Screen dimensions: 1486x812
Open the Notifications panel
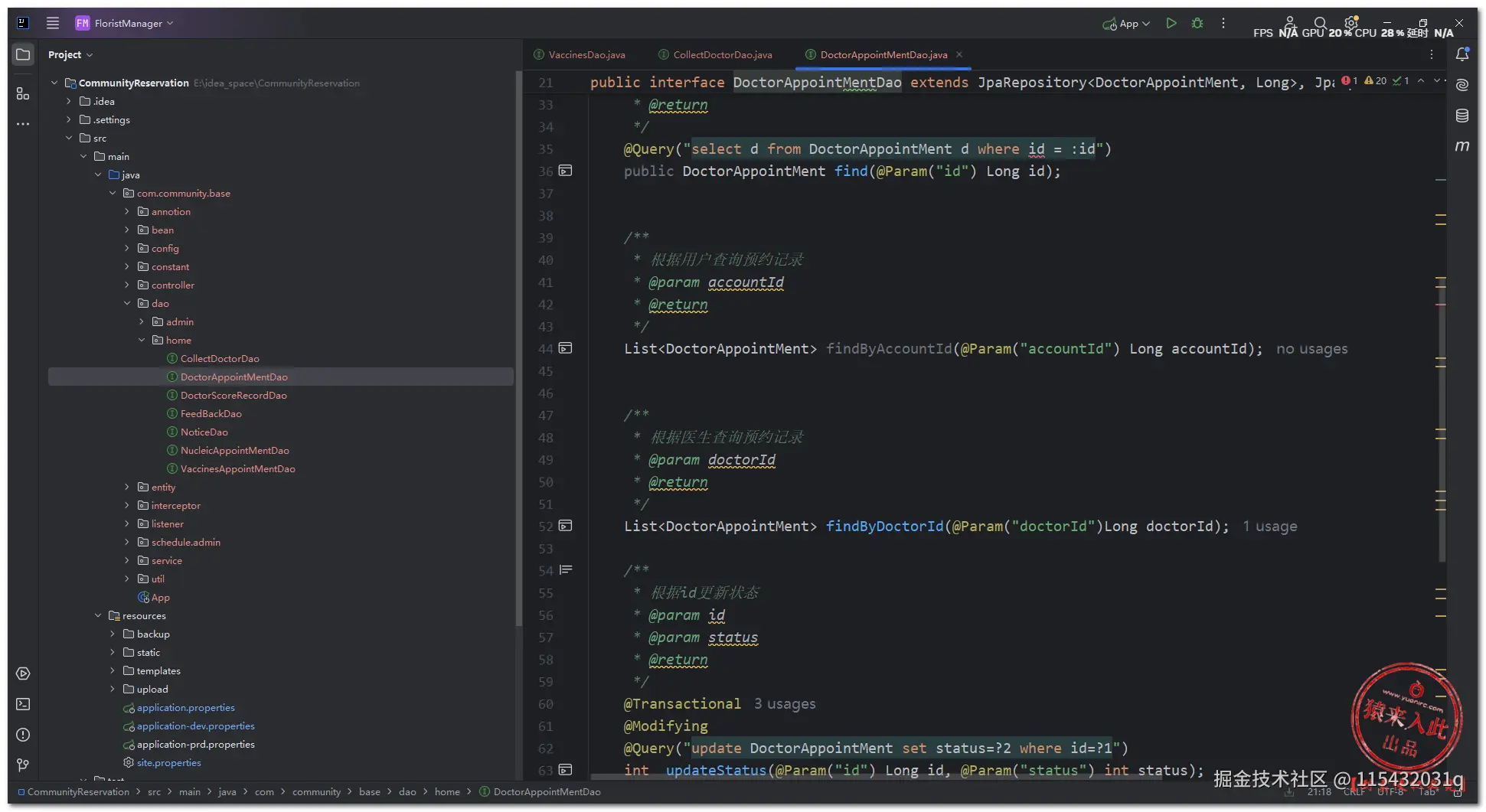[1462, 54]
